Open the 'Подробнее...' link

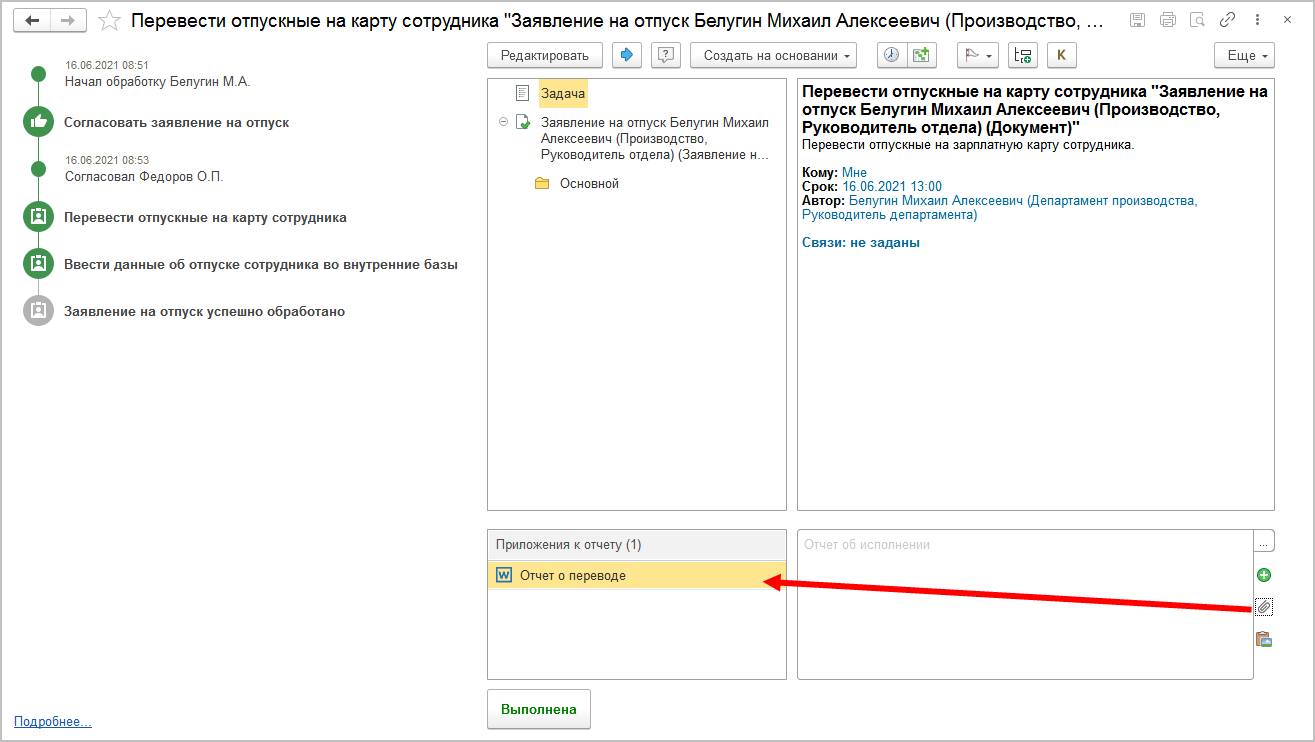(x=53, y=721)
